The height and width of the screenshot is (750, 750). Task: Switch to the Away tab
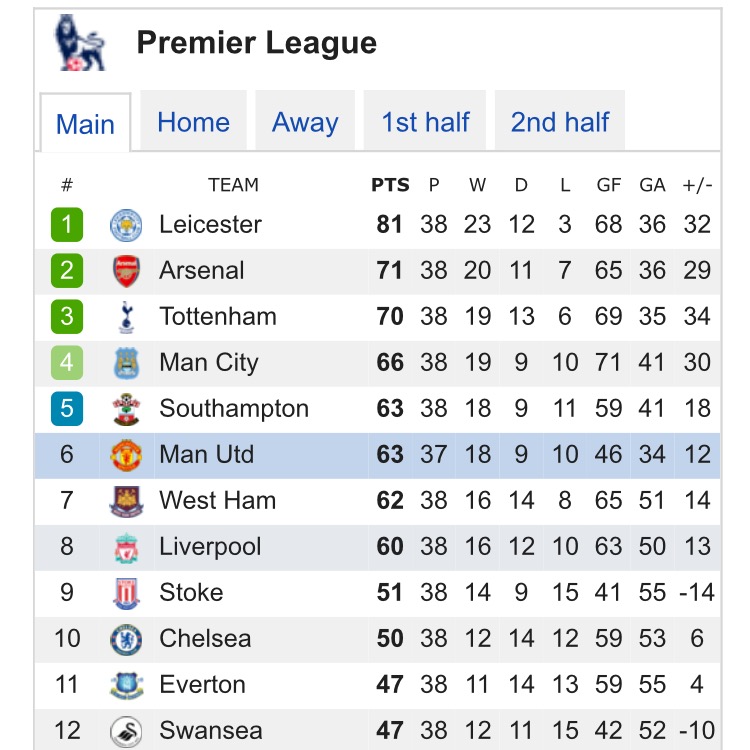pos(305,122)
